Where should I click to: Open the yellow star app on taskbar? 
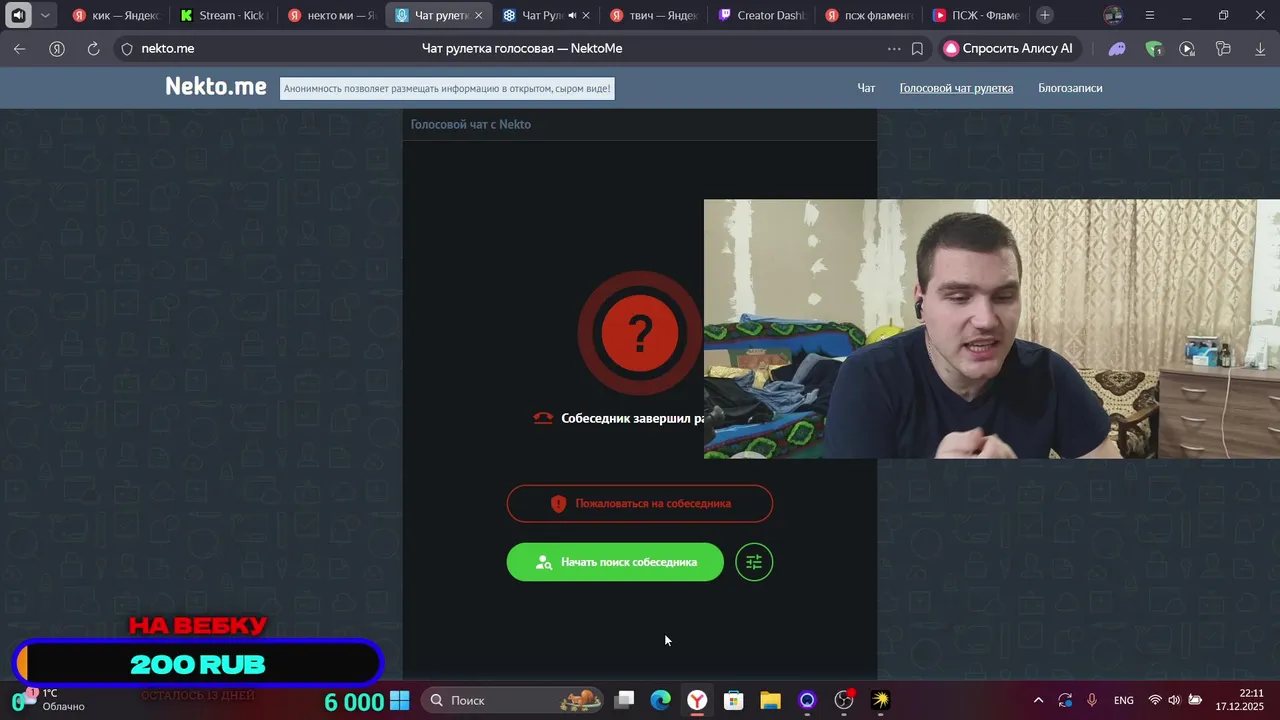[x=881, y=700]
